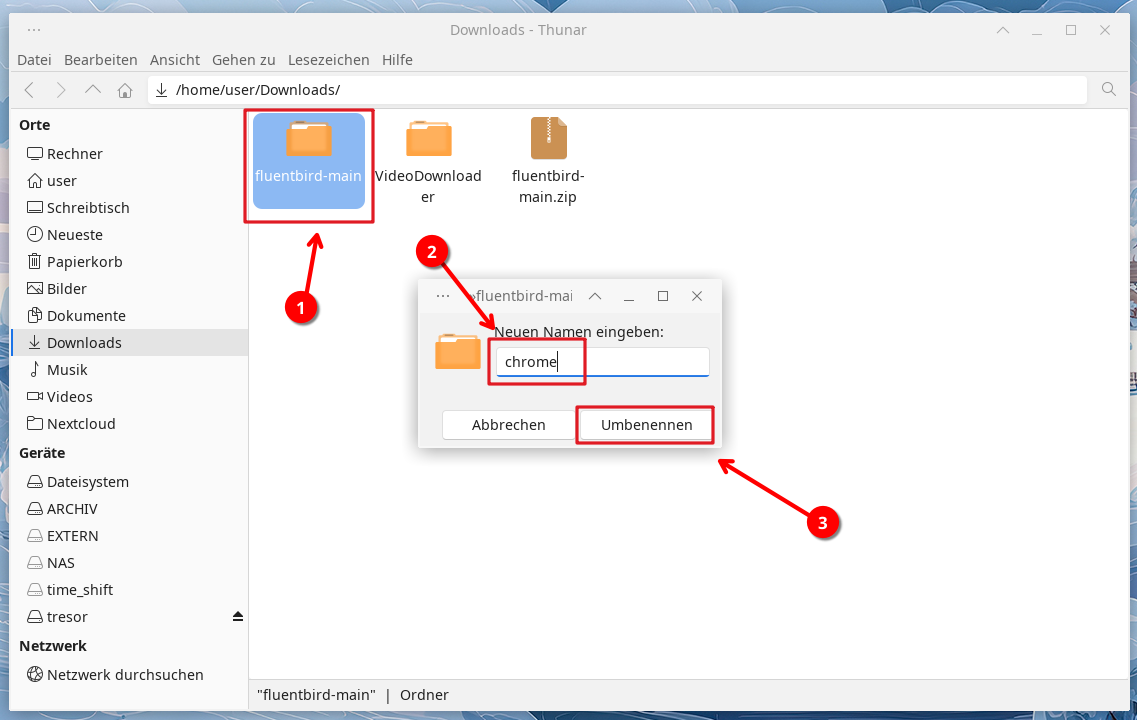Viewport: 1137px width, 720px height.
Task: Select the fluentbird-main.zip archive
Action: click(x=548, y=160)
